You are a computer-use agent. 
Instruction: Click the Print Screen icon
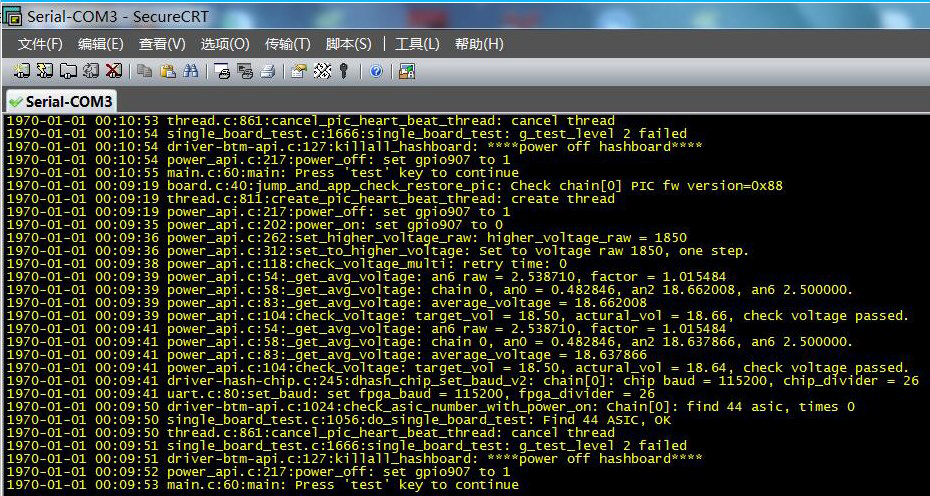(222, 72)
